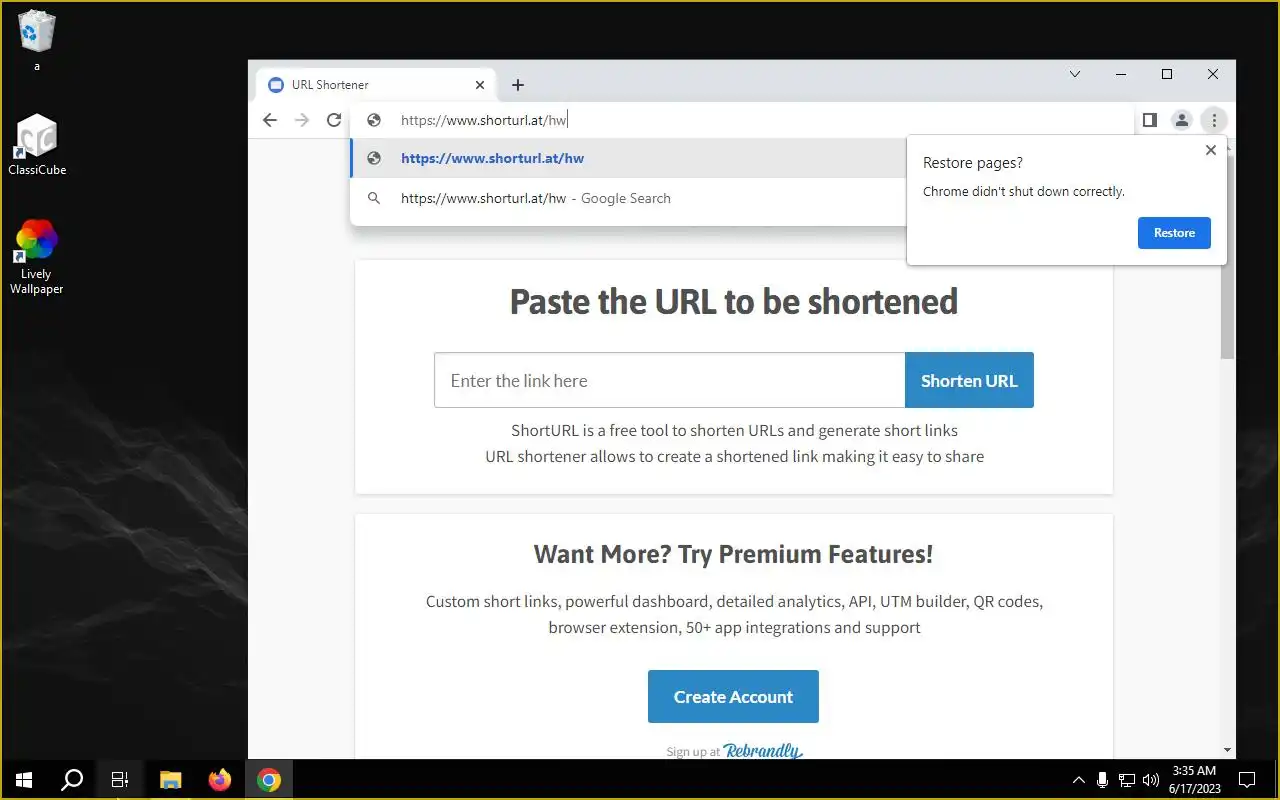Maximize the Chrome window

coord(1167,74)
